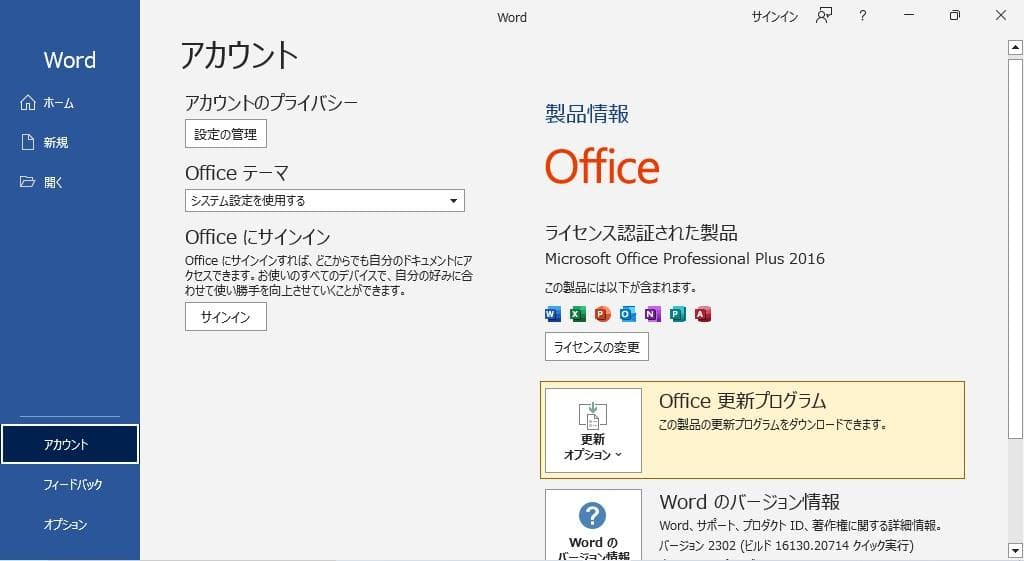The width and height of the screenshot is (1024, 561).
Task: Select アカウント in the sidebar
Action: pos(70,444)
